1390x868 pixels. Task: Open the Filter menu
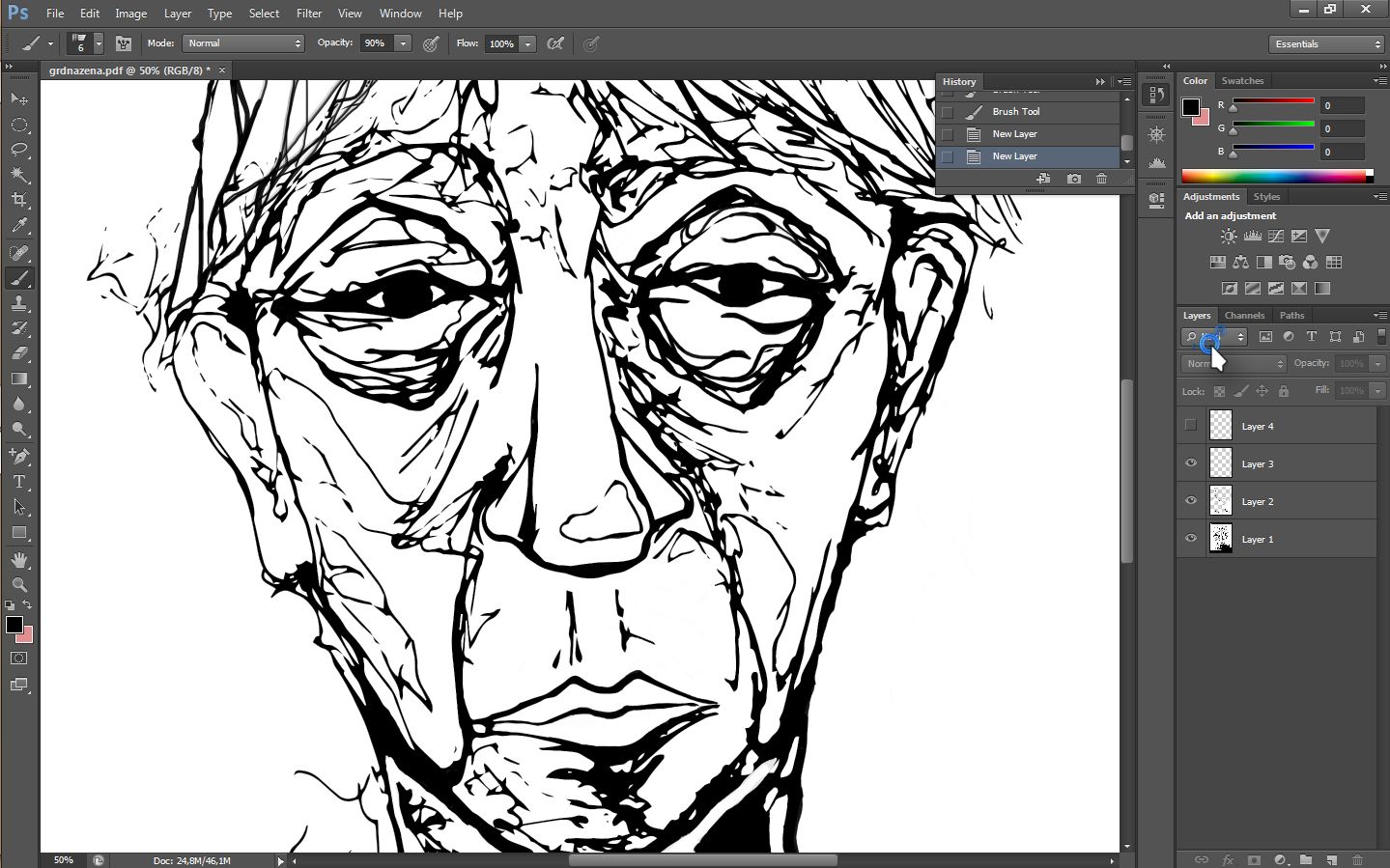tap(309, 14)
